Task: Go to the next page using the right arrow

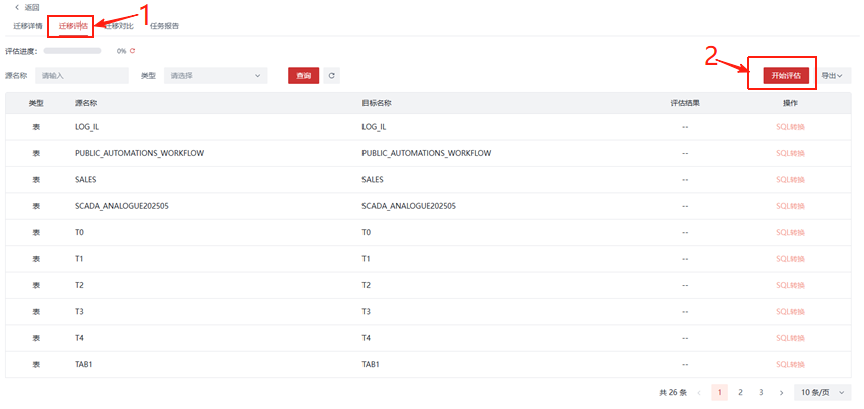Action: [x=781, y=393]
